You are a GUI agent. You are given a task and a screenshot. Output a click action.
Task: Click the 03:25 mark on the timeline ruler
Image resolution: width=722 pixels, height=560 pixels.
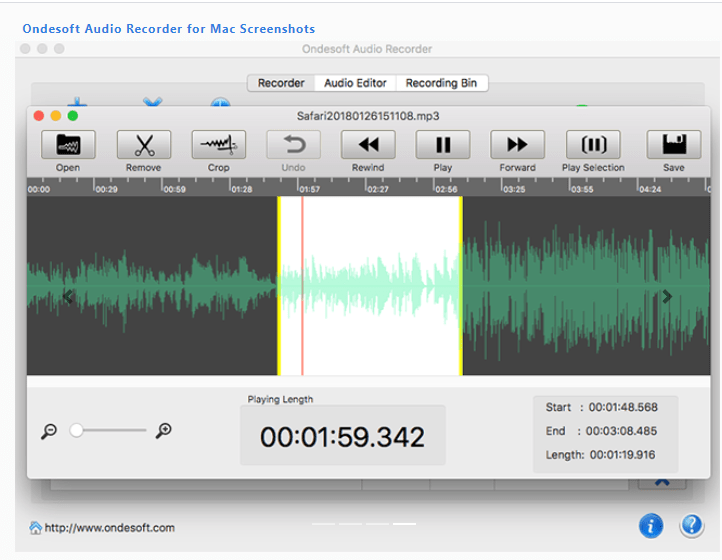[514, 189]
